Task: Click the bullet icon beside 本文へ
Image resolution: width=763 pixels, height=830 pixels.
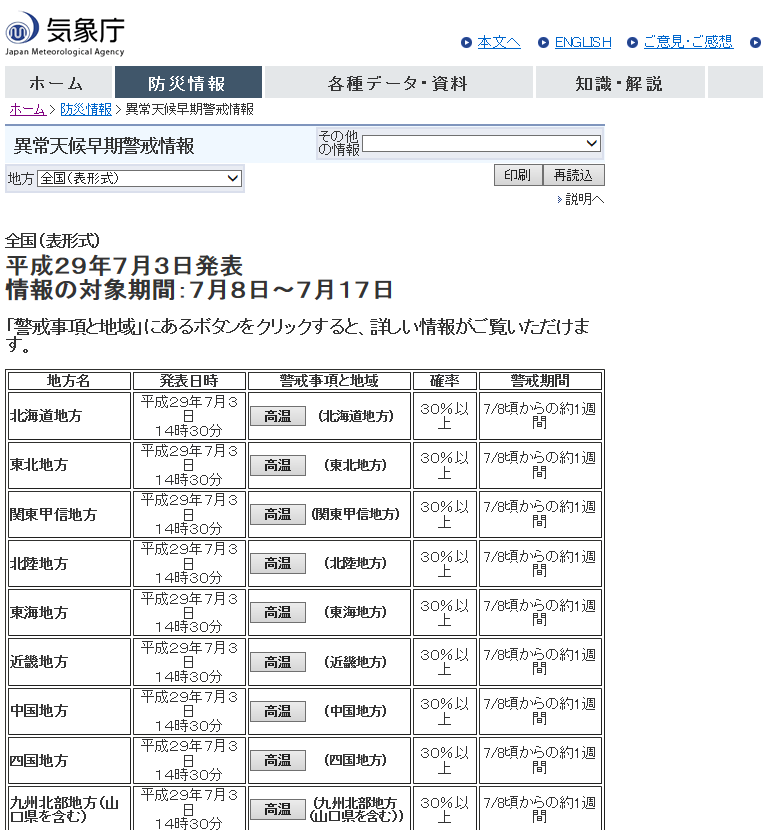Action: pyautogui.click(x=466, y=43)
